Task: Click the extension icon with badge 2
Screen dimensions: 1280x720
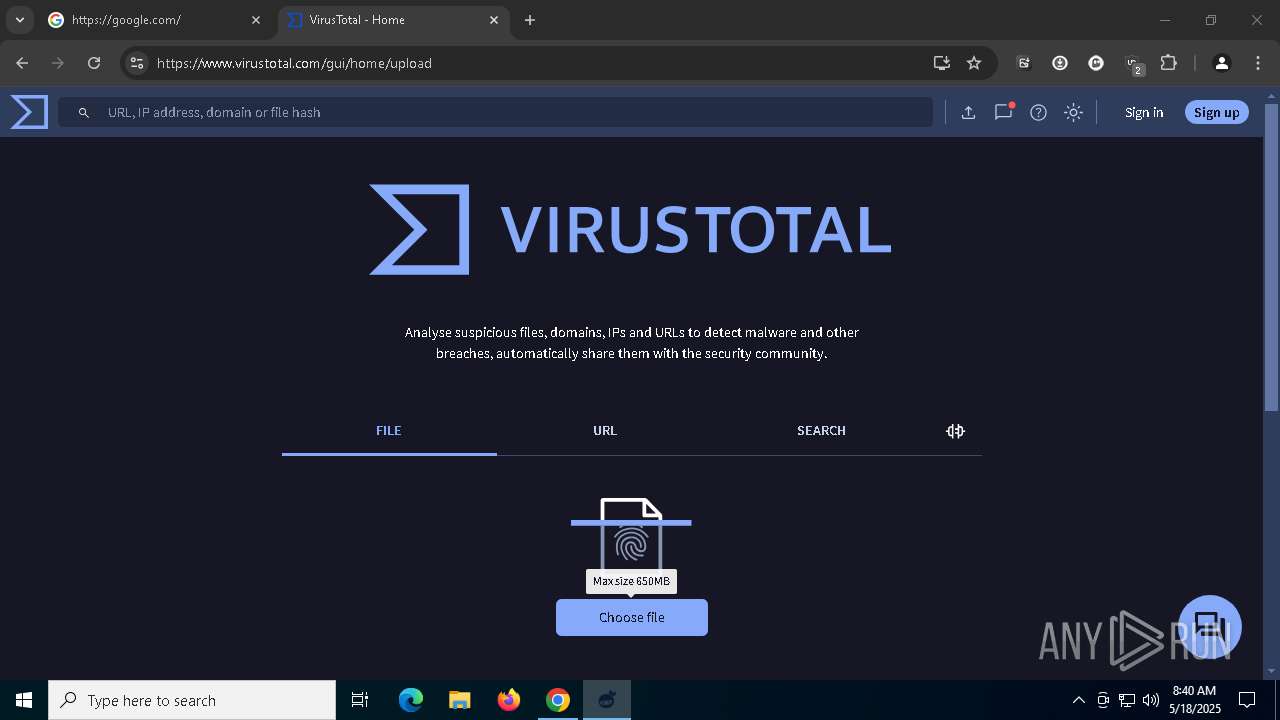Action: click(x=1134, y=64)
